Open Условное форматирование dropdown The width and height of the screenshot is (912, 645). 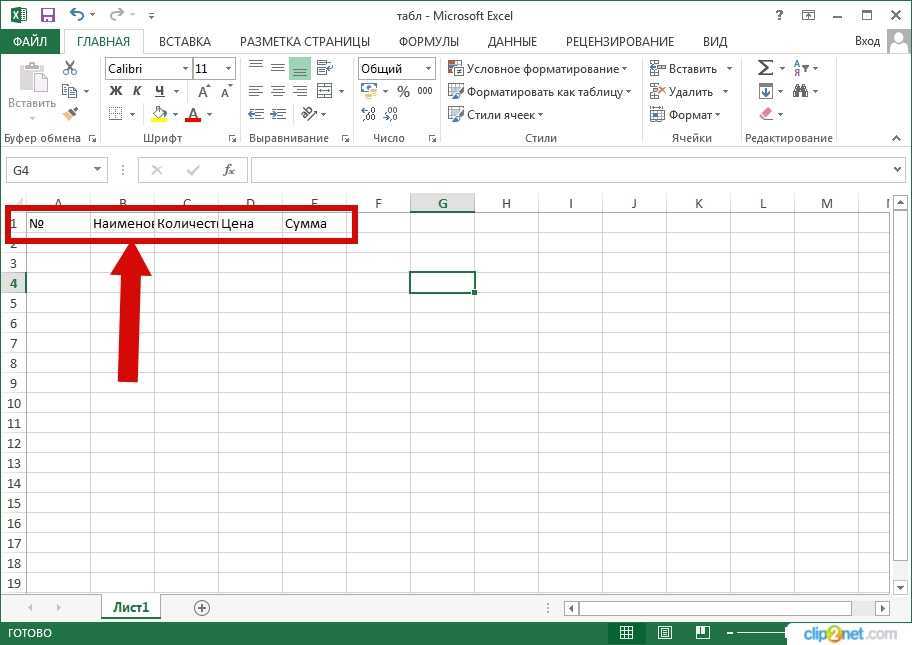pyautogui.click(x=537, y=69)
